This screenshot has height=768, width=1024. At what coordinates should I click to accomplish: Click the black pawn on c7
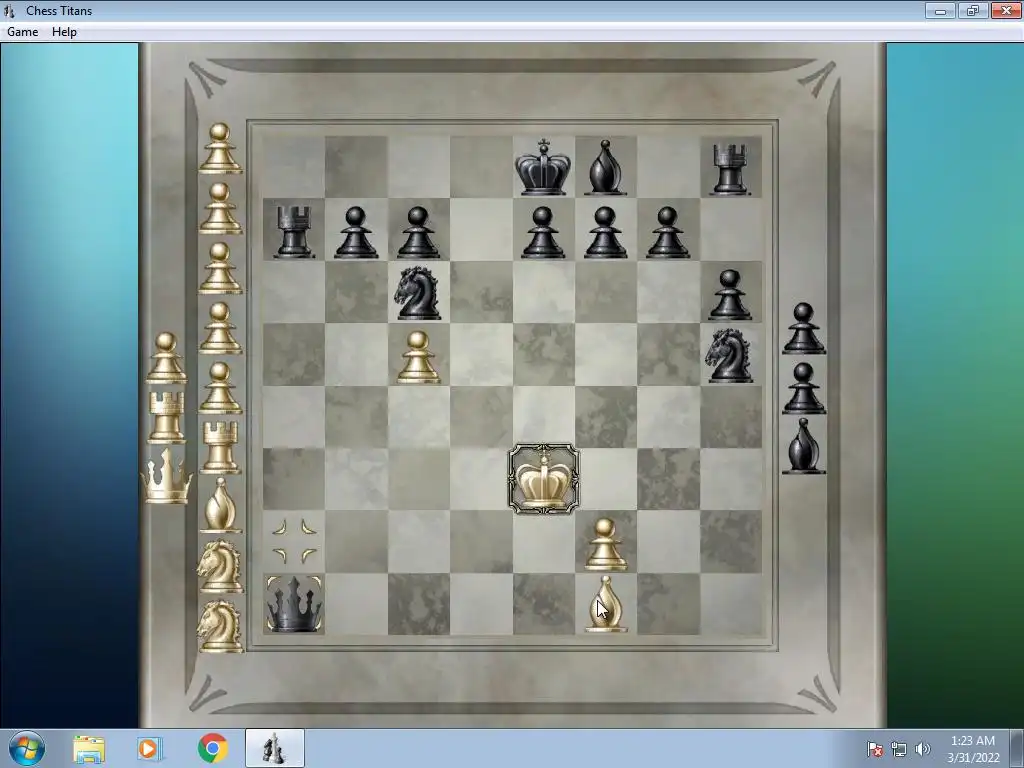click(418, 232)
